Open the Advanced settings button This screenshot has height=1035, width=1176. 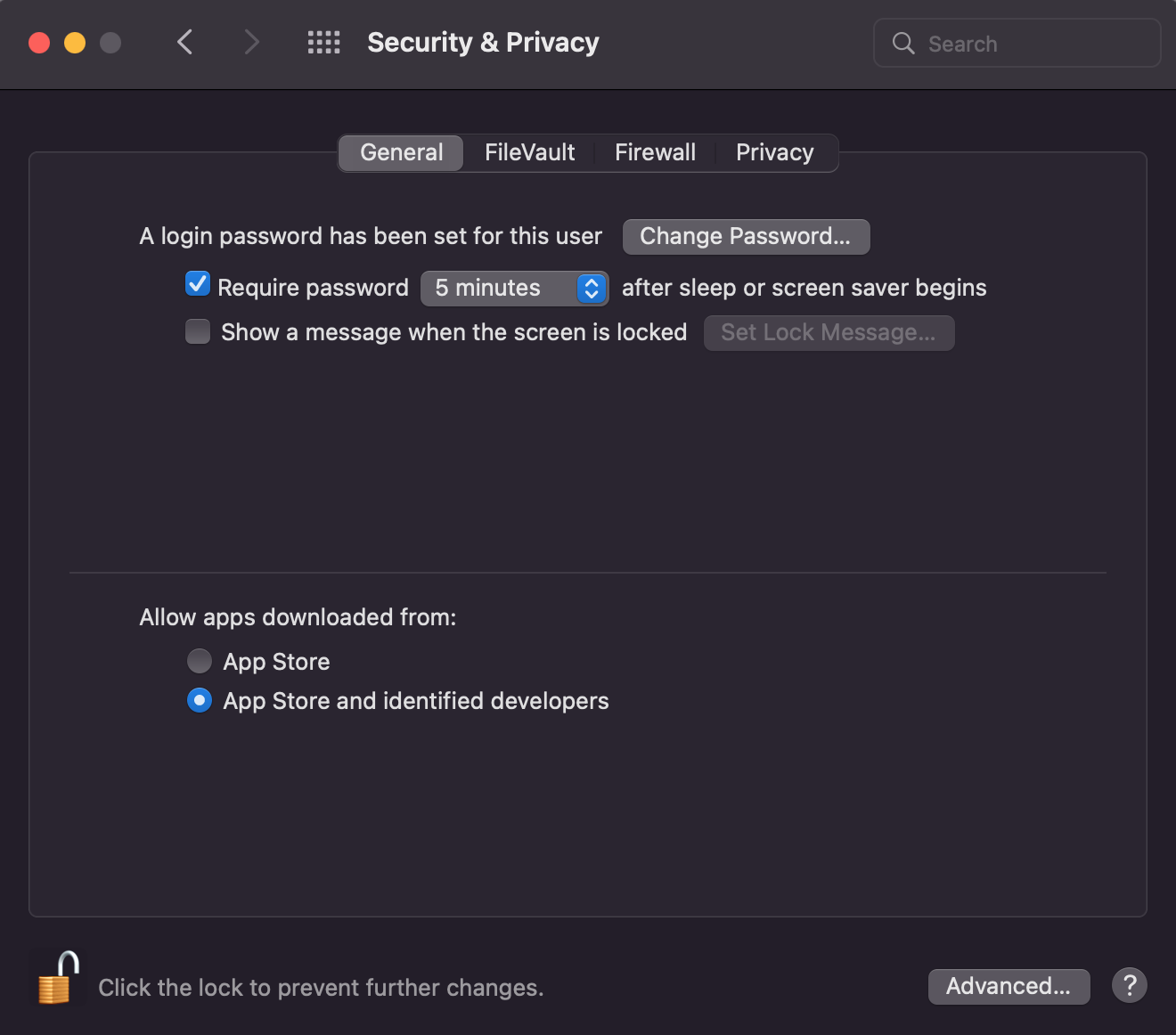pyautogui.click(x=1009, y=987)
